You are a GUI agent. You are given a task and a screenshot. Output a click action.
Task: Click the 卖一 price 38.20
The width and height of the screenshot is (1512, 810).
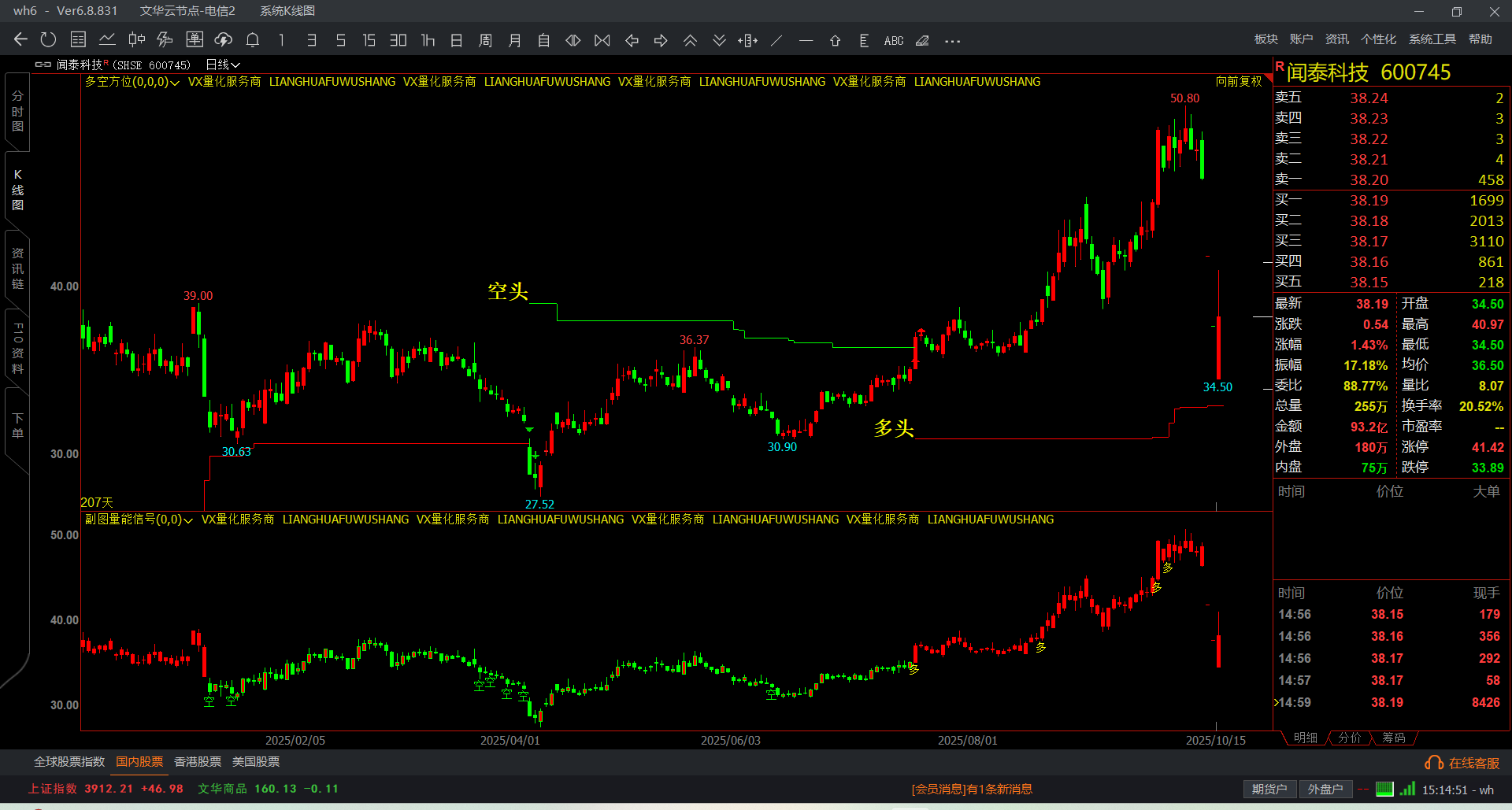click(1369, 179)
